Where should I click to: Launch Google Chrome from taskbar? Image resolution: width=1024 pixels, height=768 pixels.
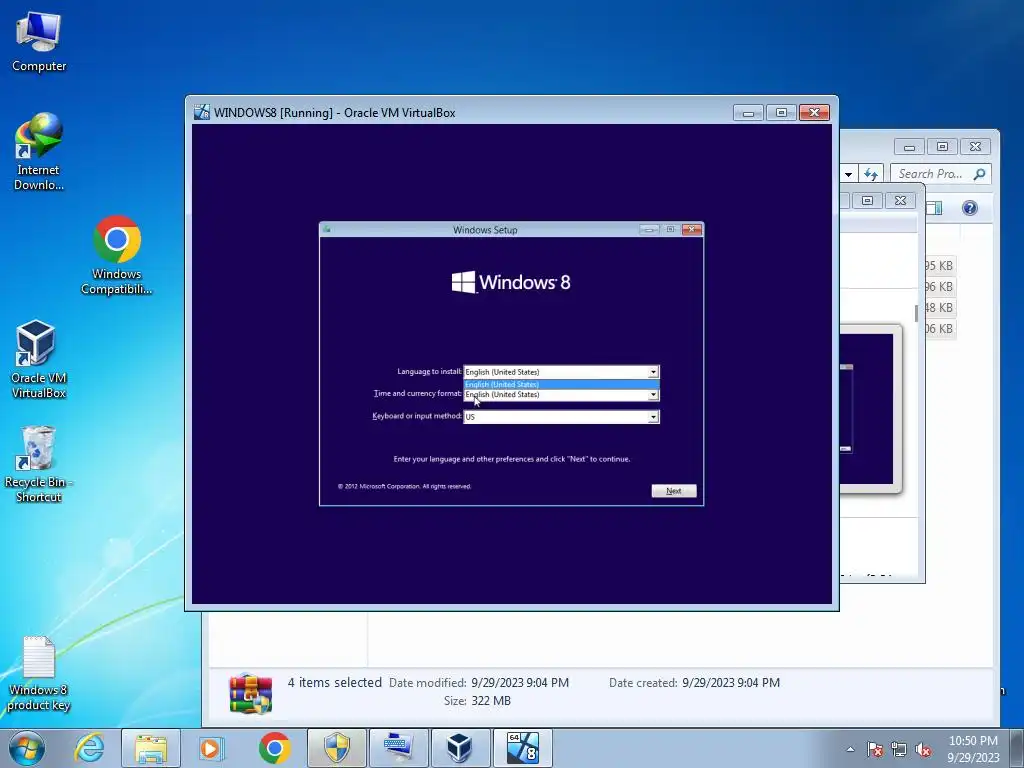(x=274, y=748)
